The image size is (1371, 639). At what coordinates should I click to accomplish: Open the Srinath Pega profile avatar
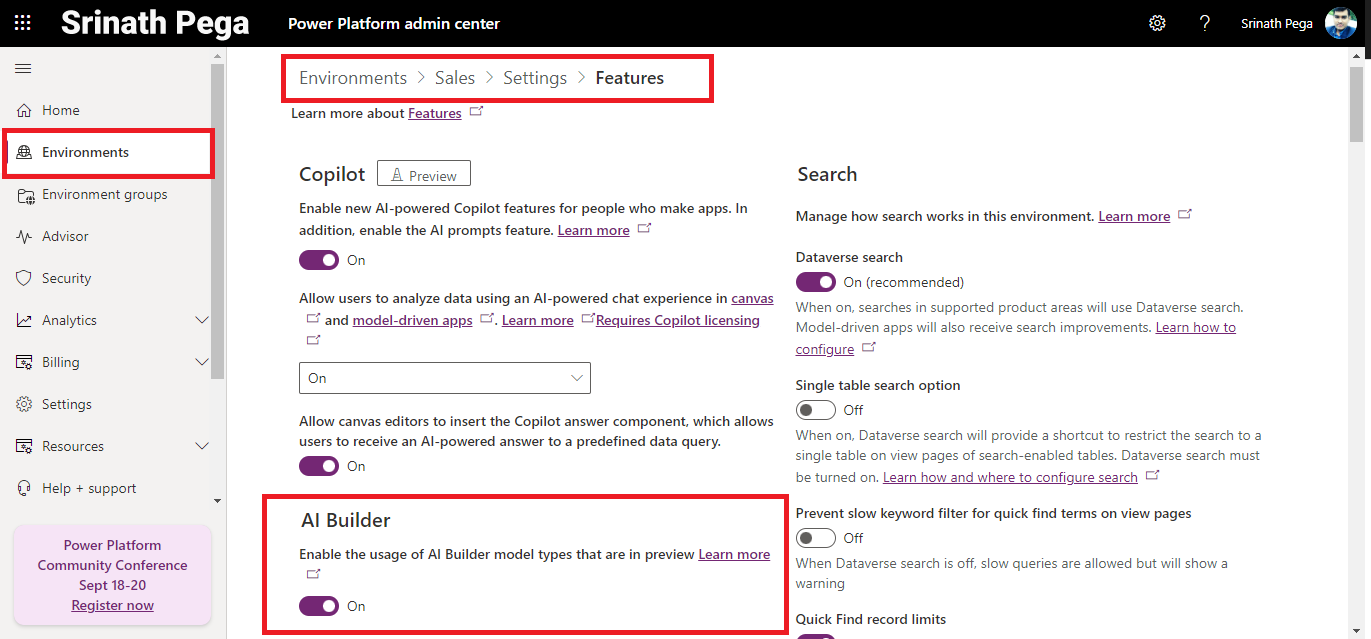(x=1340, y=23)
